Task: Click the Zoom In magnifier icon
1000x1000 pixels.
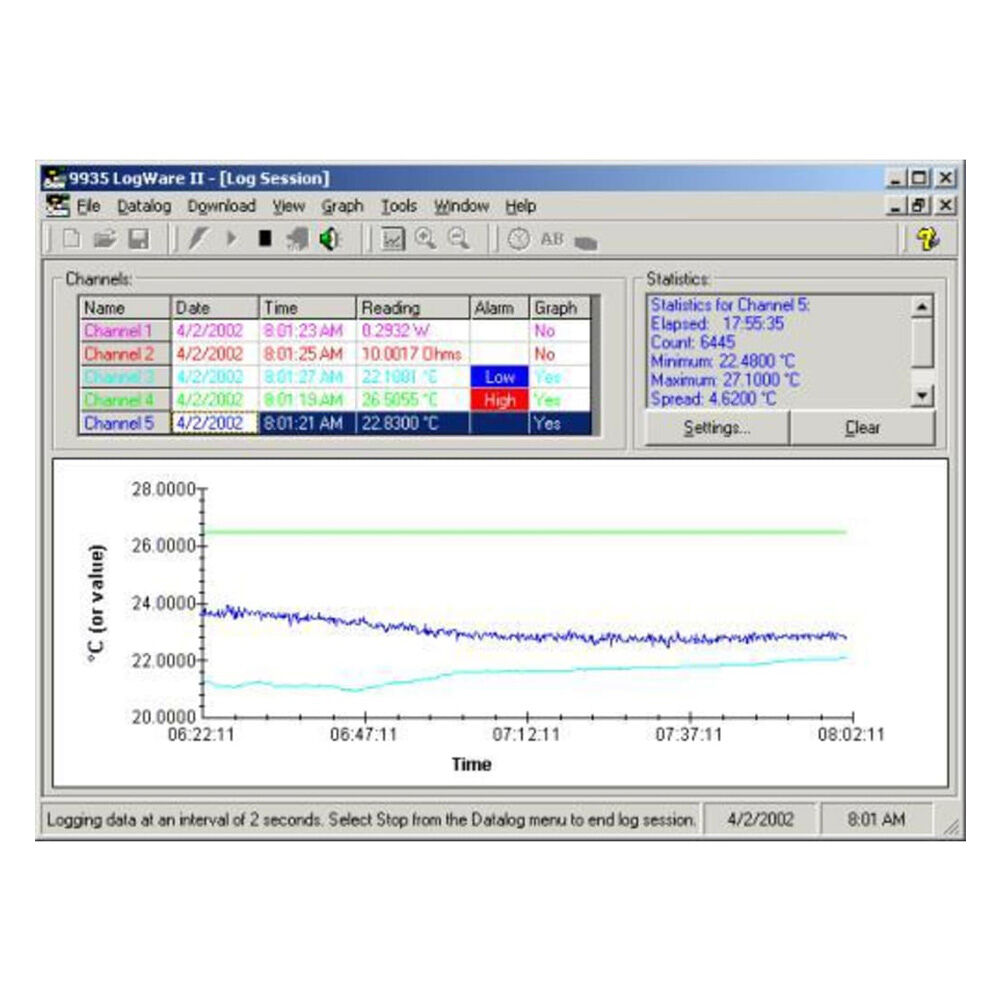Action: point(425,240)
